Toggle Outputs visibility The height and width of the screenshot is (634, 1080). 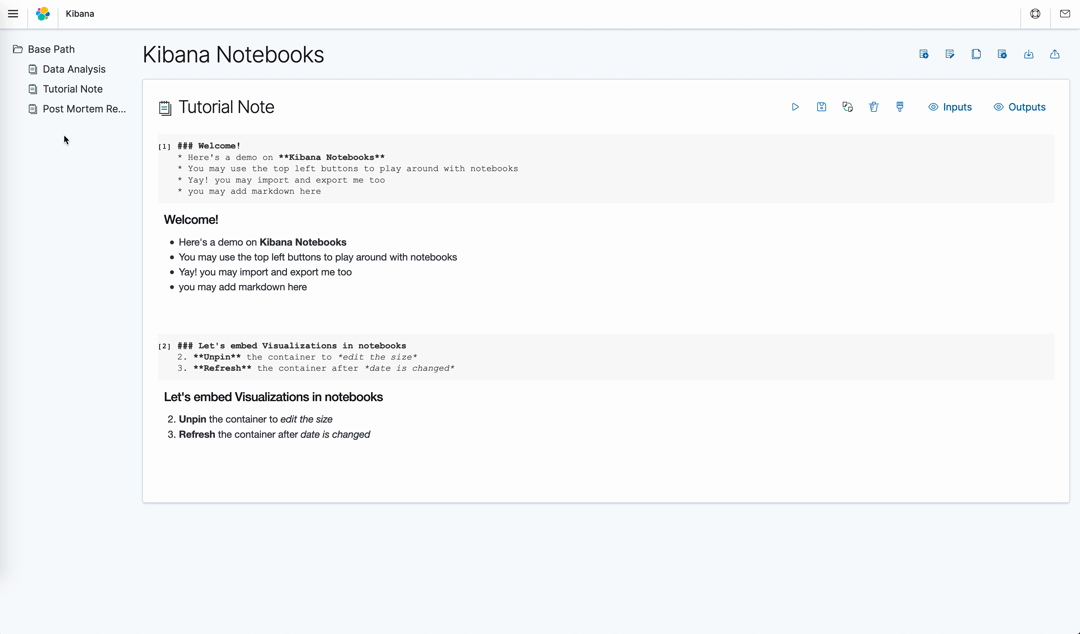[1019, 107]
